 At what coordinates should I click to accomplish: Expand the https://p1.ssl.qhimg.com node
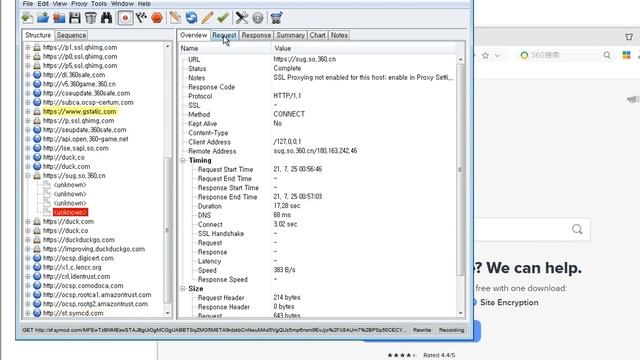pos(28,47)
